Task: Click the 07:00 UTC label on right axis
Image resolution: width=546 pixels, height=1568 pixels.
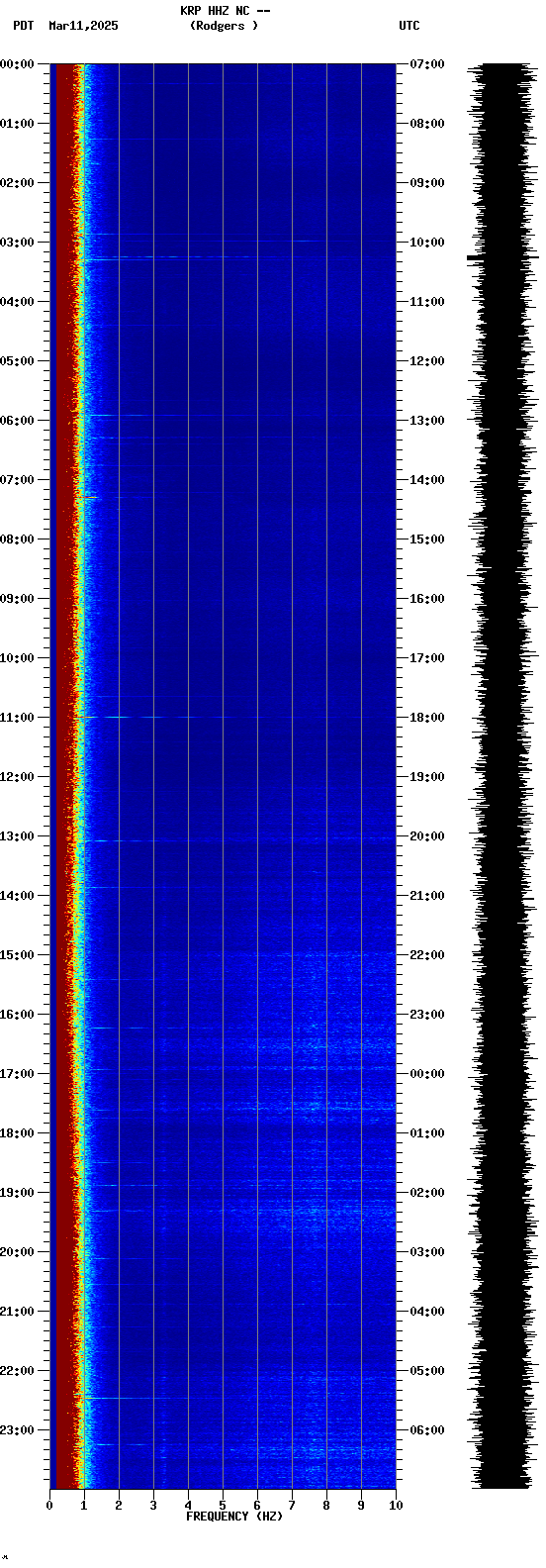Action: (x=427, y=64)
